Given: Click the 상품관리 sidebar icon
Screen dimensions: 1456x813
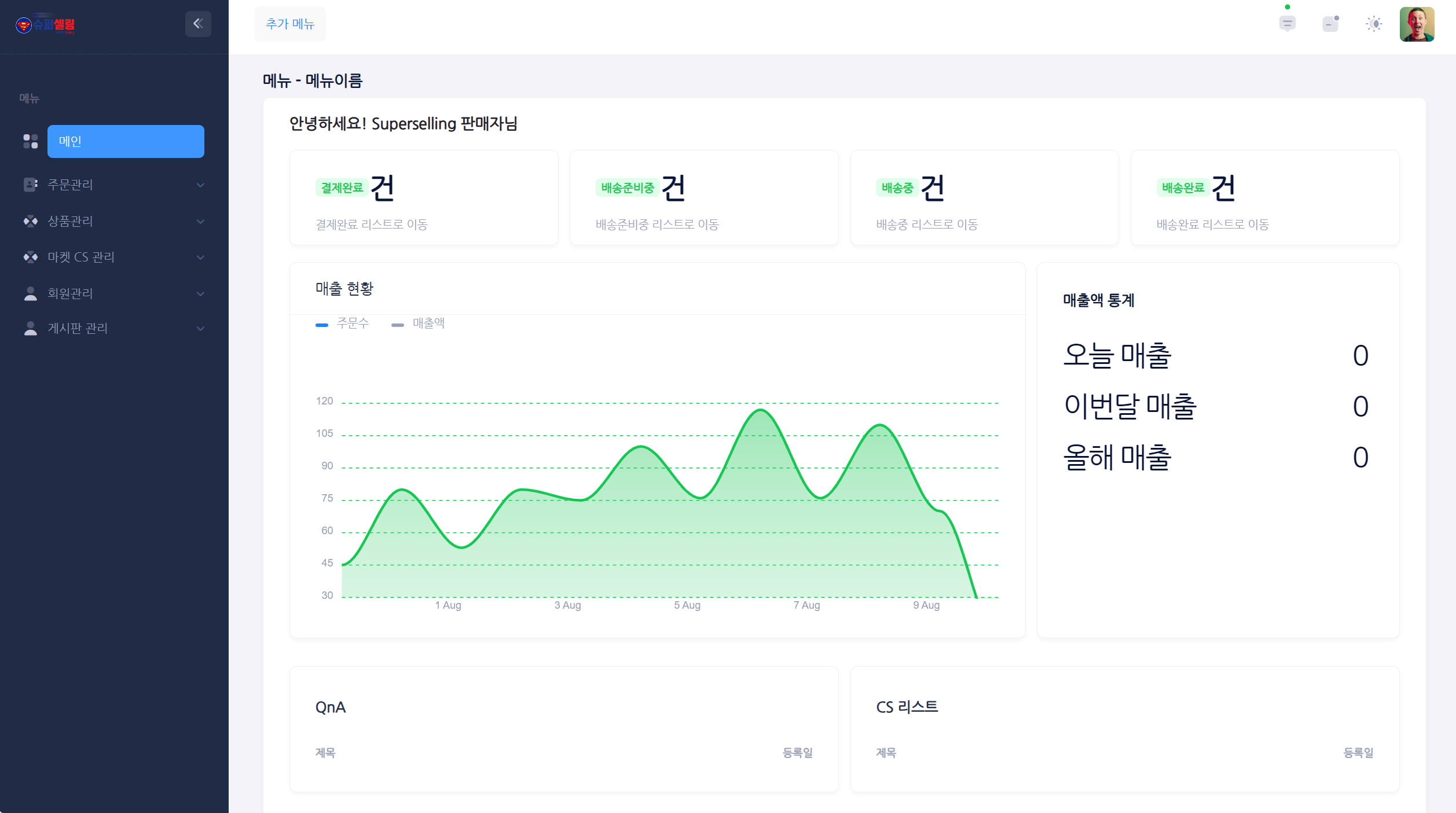Looking at the screenshot, I should click(31, 221).
